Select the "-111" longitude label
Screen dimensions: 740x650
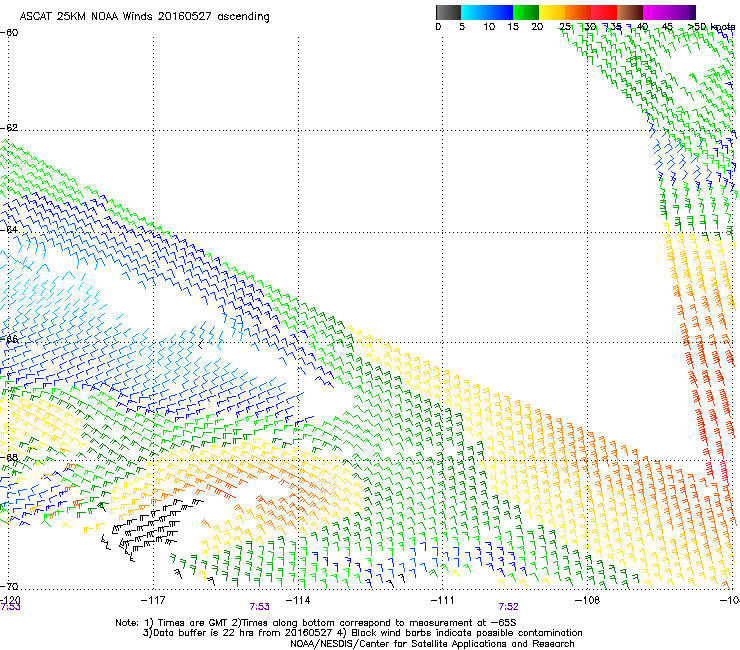pos(443,600)
